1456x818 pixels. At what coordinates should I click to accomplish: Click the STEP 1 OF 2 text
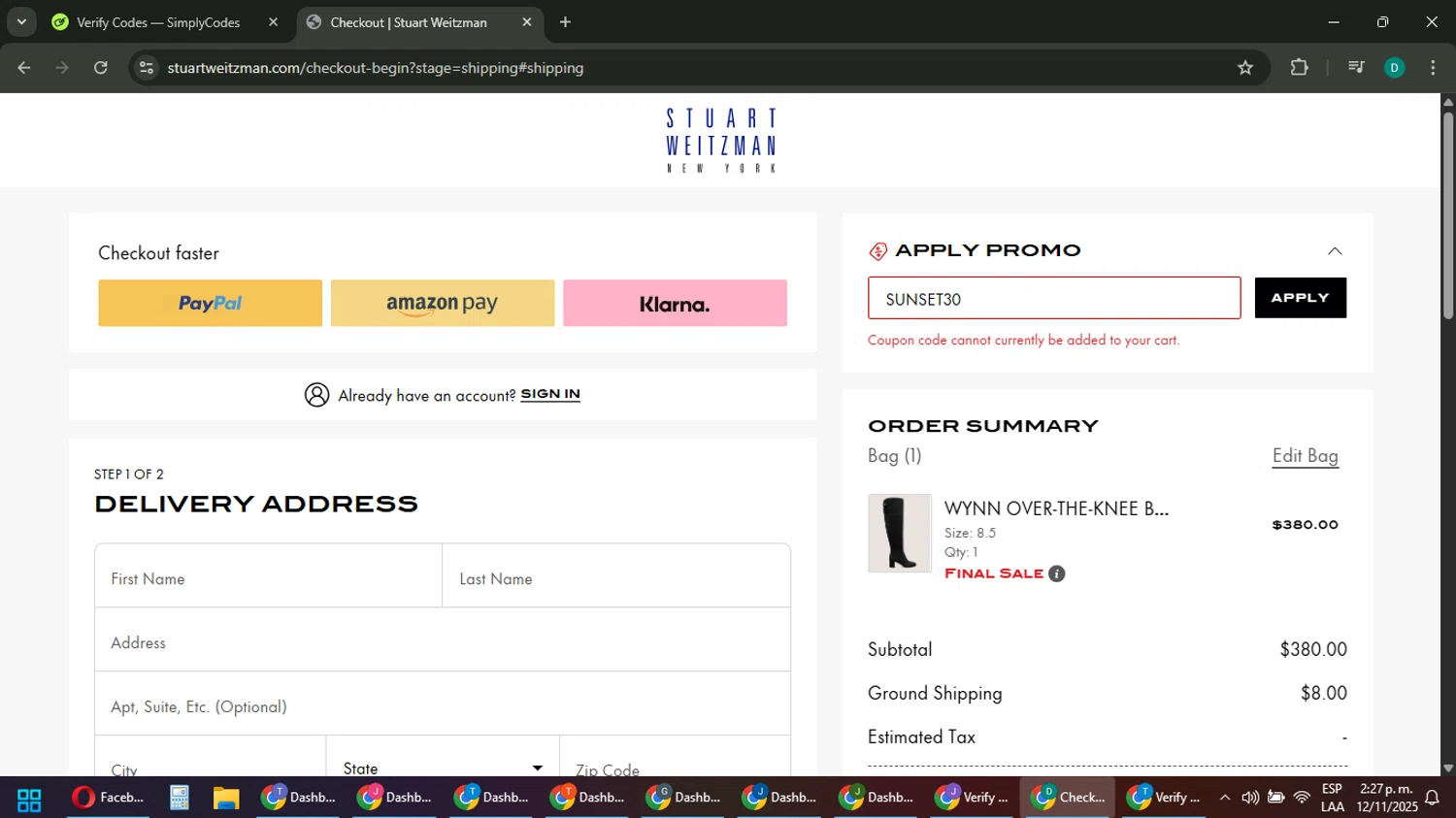click(x=129, y=474)
